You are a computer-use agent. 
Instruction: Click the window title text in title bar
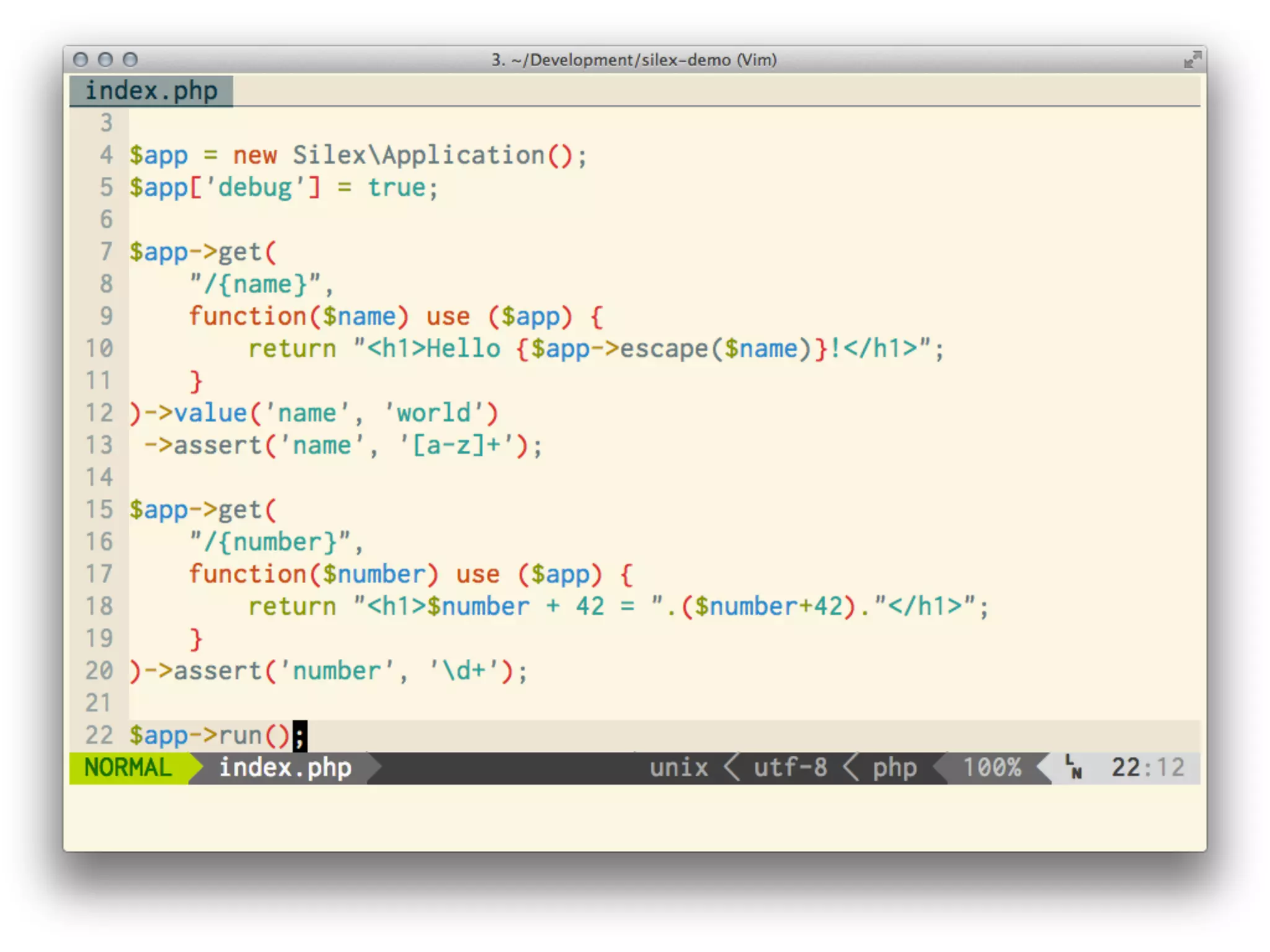coord(634,59)
